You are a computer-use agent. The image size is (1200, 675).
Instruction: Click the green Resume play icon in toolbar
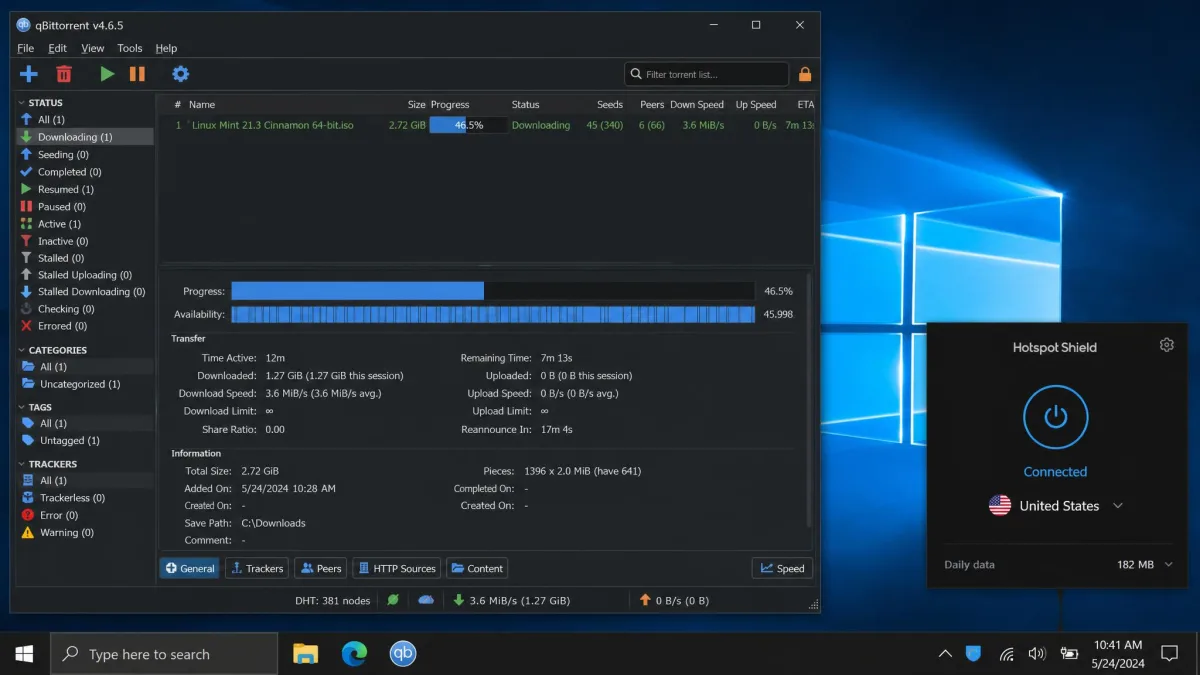tap(107, 74)
